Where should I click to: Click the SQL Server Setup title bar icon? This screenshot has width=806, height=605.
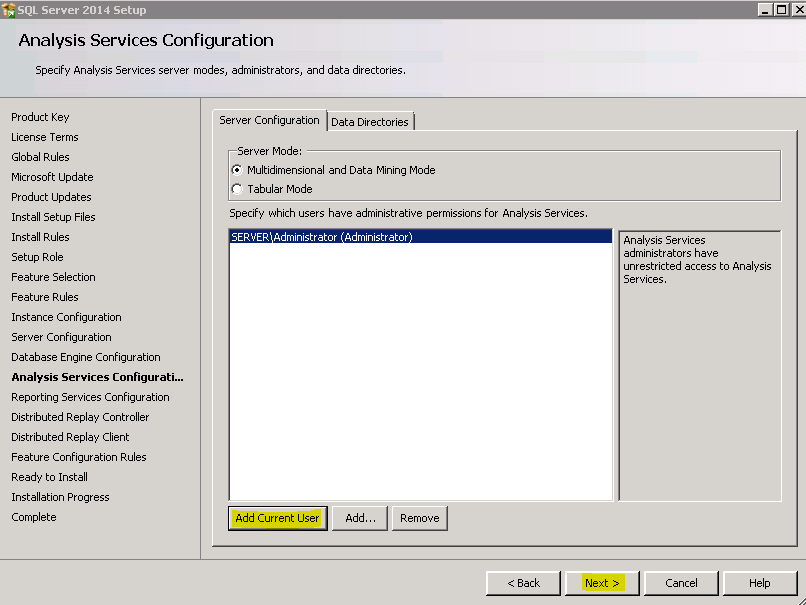point(8,10)
